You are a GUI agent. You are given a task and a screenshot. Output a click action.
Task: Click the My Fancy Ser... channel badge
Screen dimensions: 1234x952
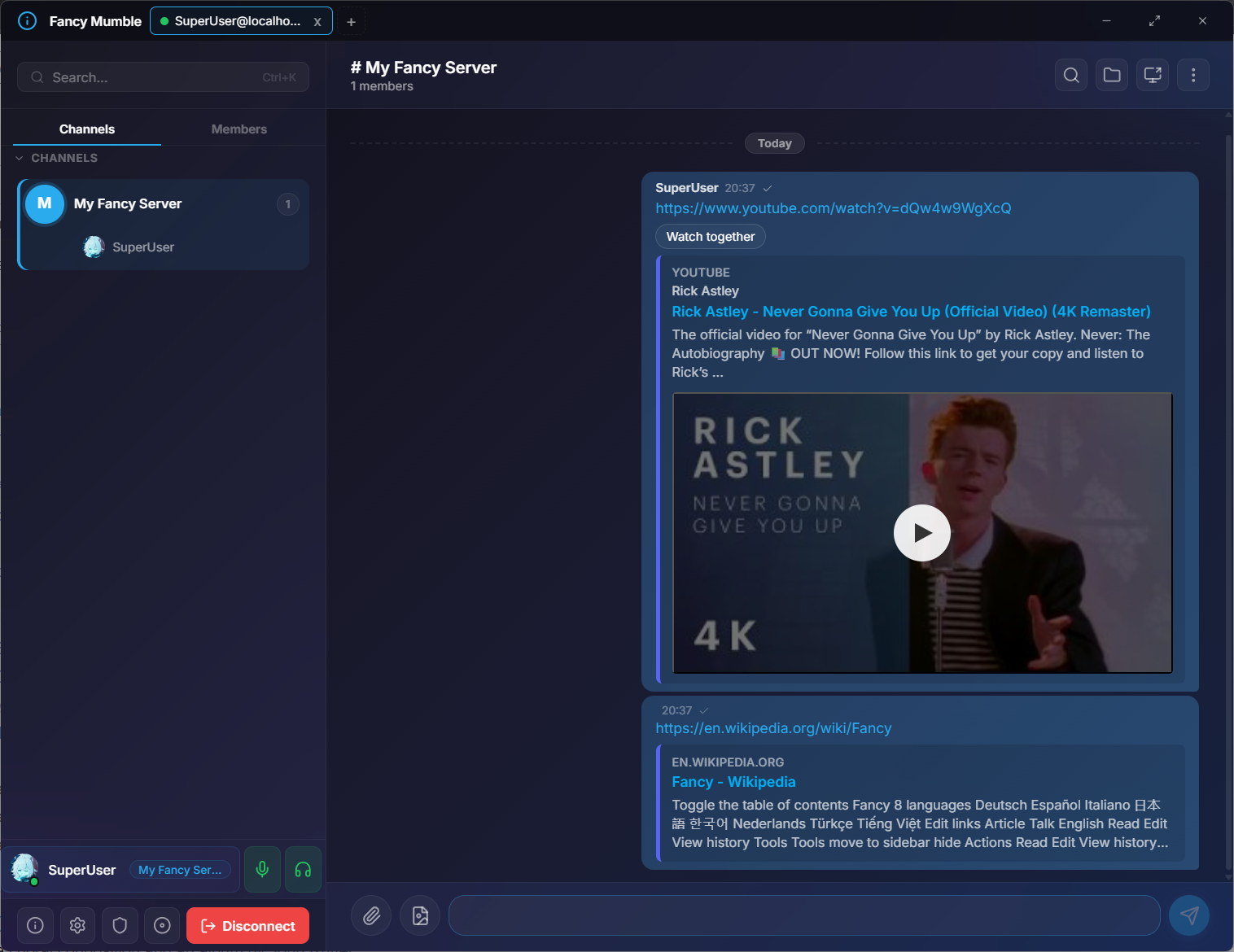point(180,870)
